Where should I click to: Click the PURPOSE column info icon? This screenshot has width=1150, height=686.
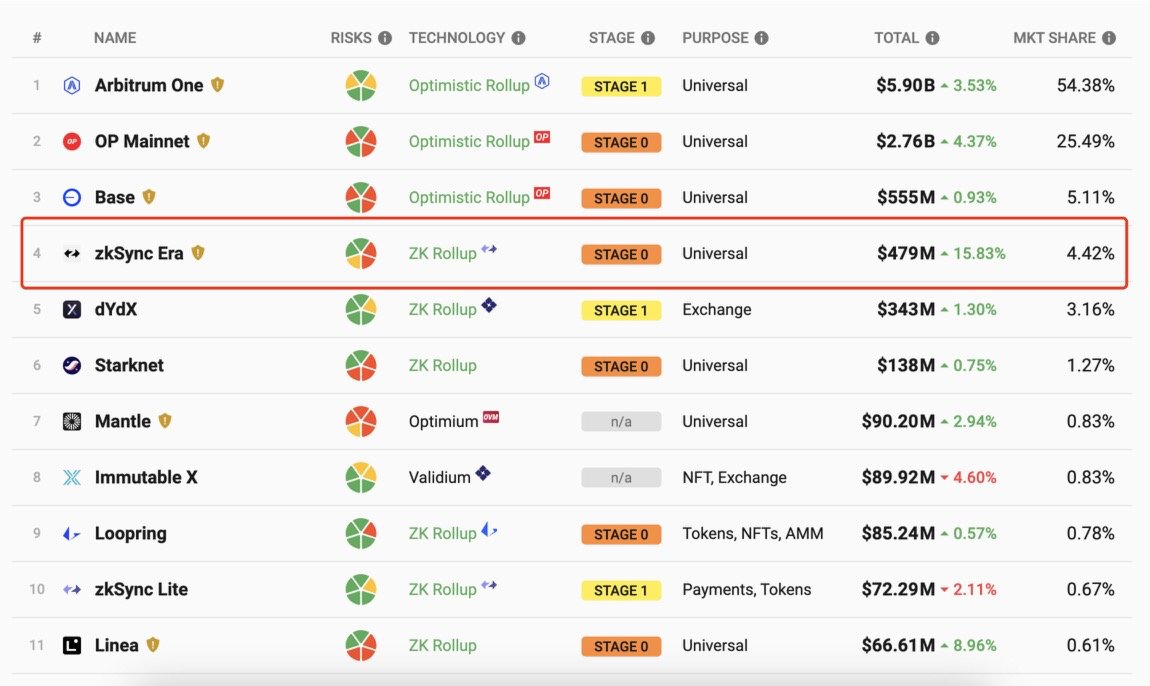tap(762, 38)
